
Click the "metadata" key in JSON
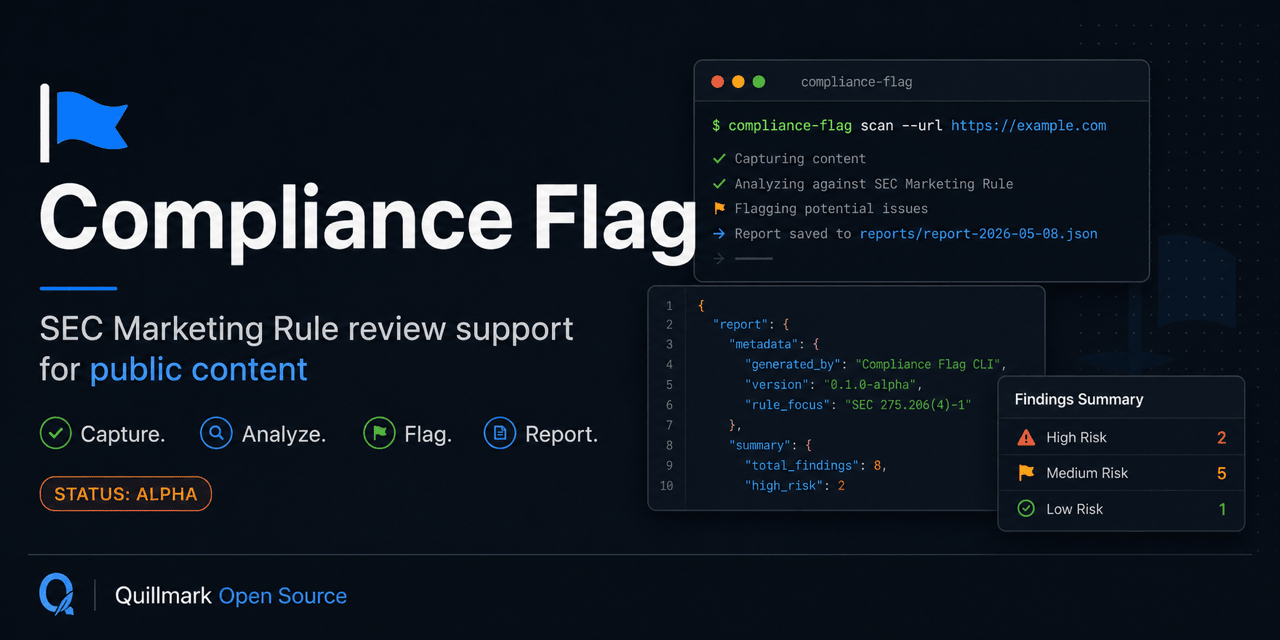pos(765,344)
